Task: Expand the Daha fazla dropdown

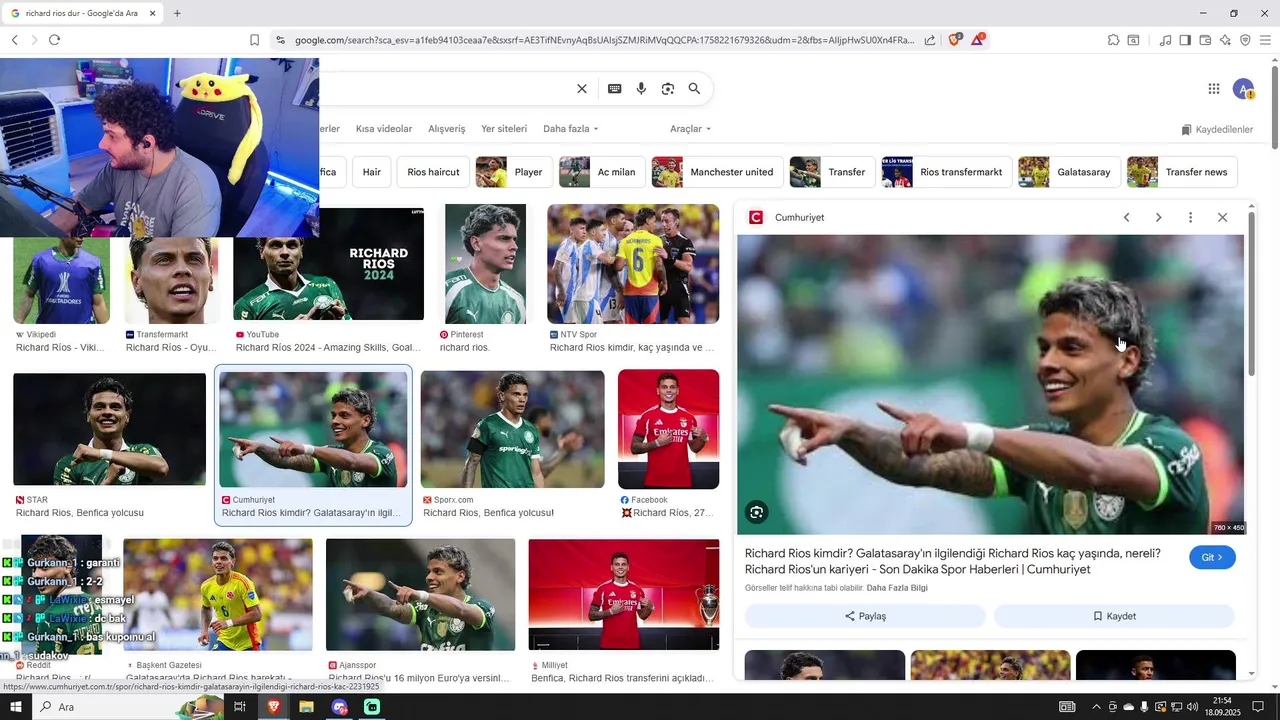Action: [571, 129]
